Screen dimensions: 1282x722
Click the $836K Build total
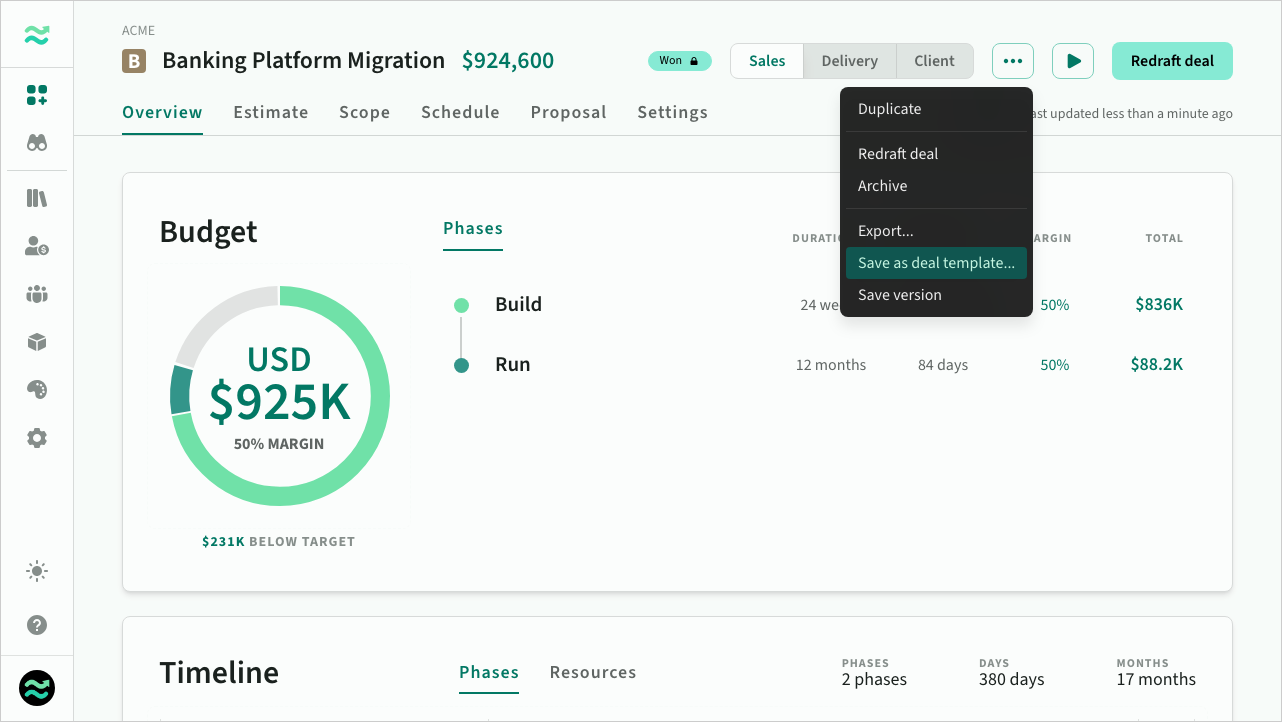(1159, 305)
